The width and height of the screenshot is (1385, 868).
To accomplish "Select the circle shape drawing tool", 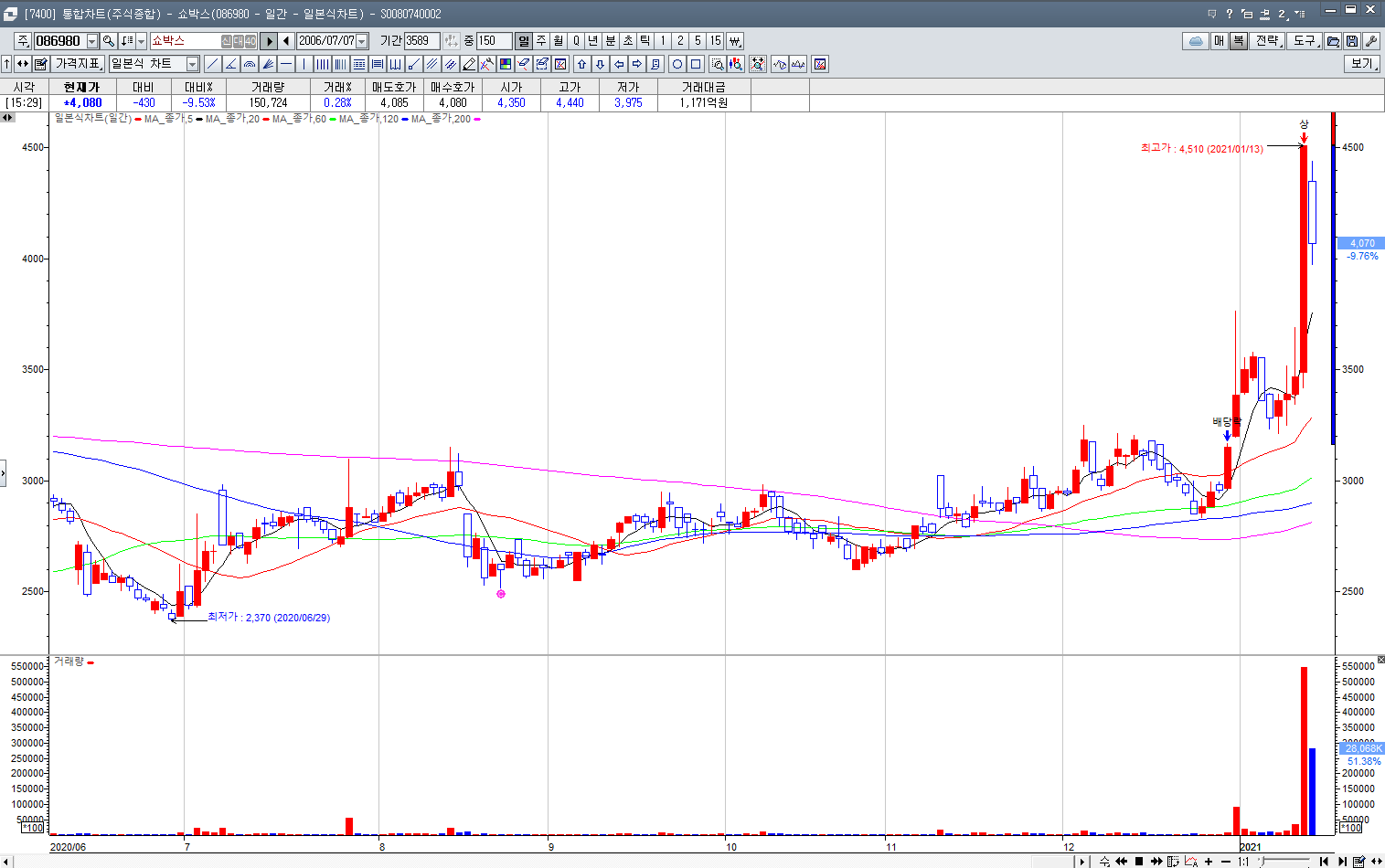I will click(677, 64).
